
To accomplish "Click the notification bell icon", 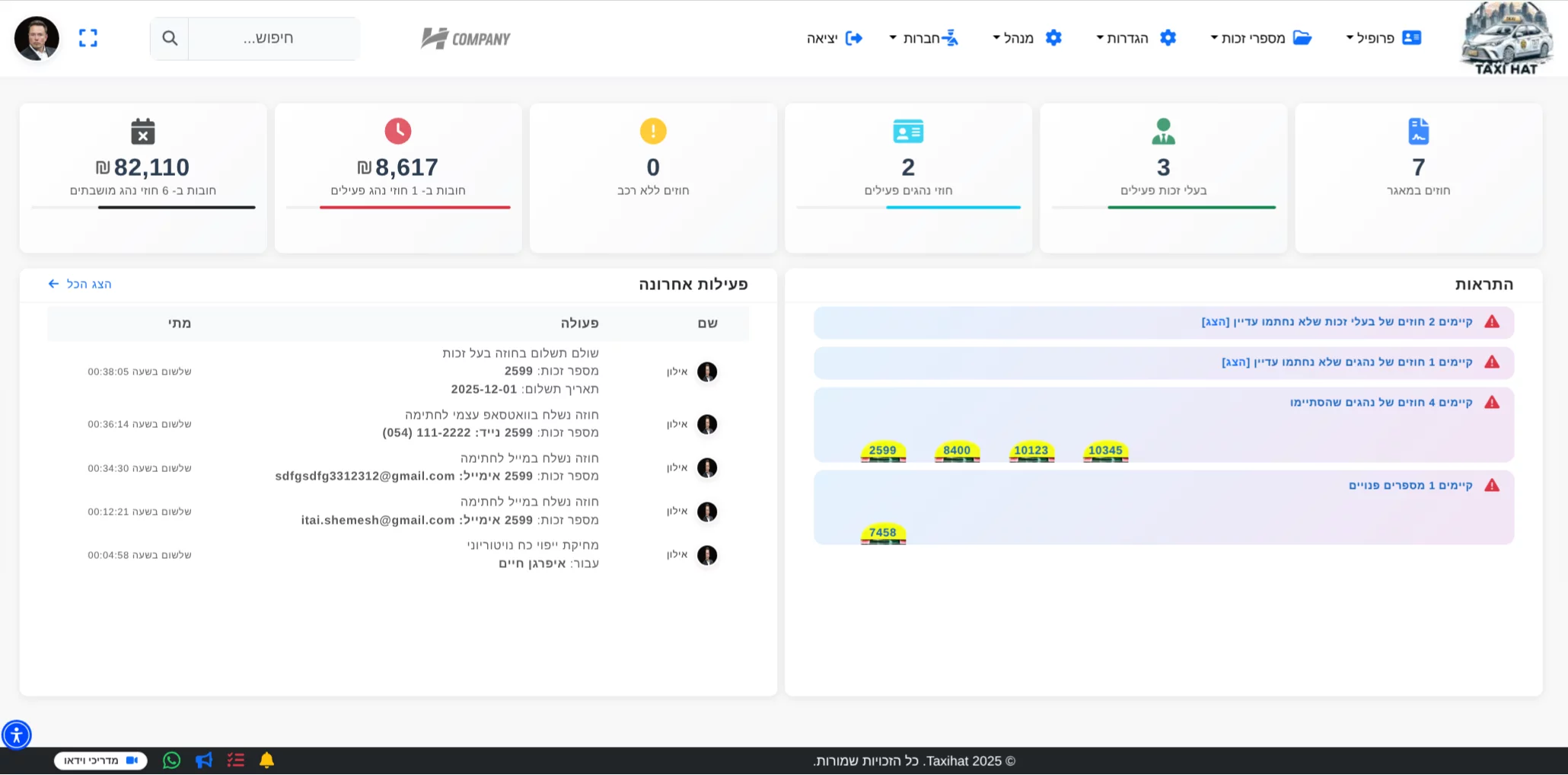I will click(x=266, y=760).
